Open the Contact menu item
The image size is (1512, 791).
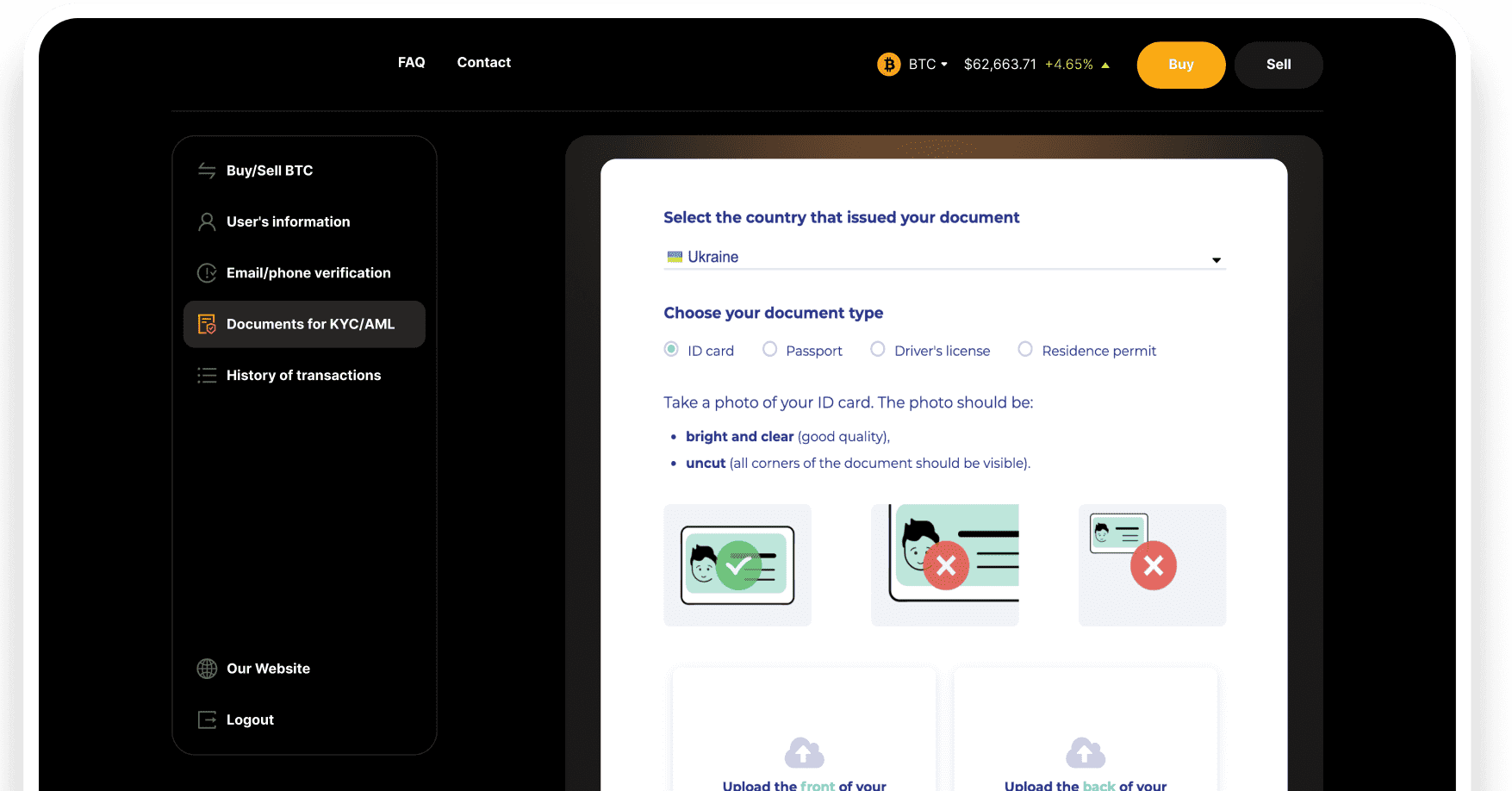[484, 62]
